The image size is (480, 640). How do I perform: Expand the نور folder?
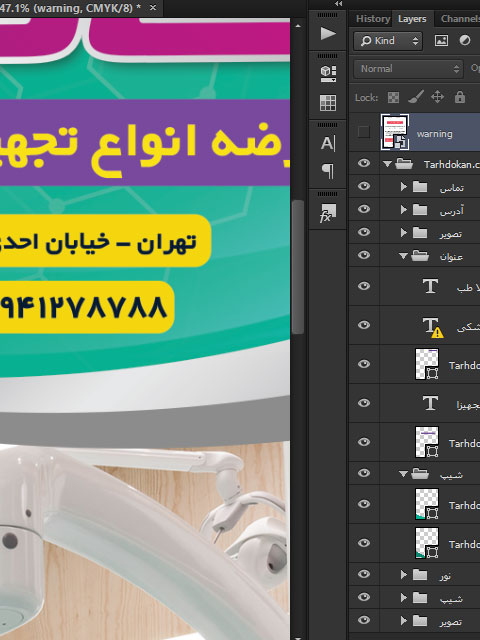click(x=403, y=575)
